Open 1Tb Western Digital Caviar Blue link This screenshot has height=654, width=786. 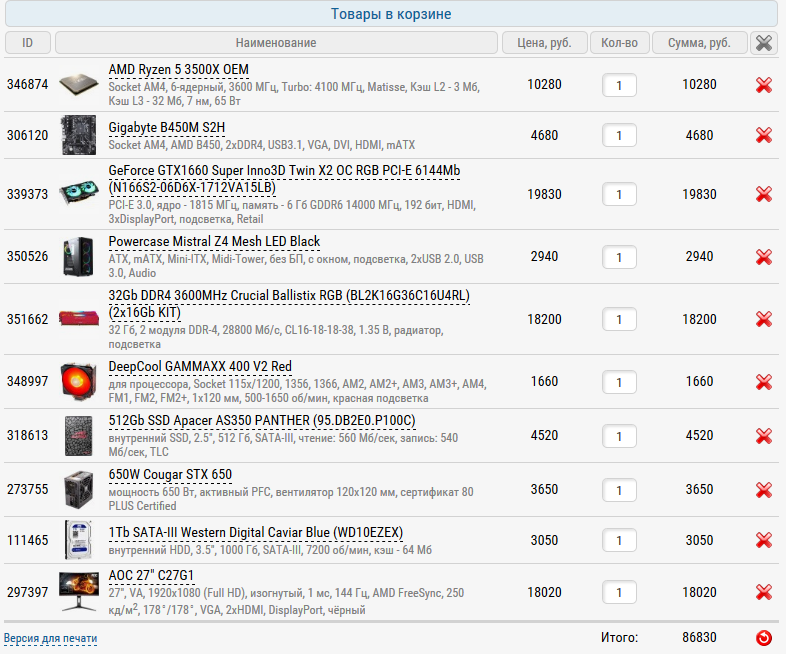tap(256, 532)
